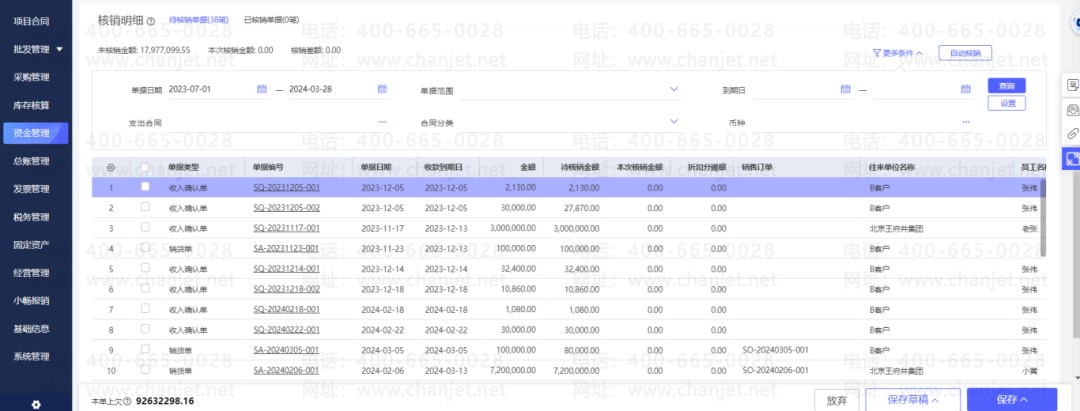Switch to 已核销单据 tab
The width and height of the screenshot is (1080, 411).
(x=271, y=20)
